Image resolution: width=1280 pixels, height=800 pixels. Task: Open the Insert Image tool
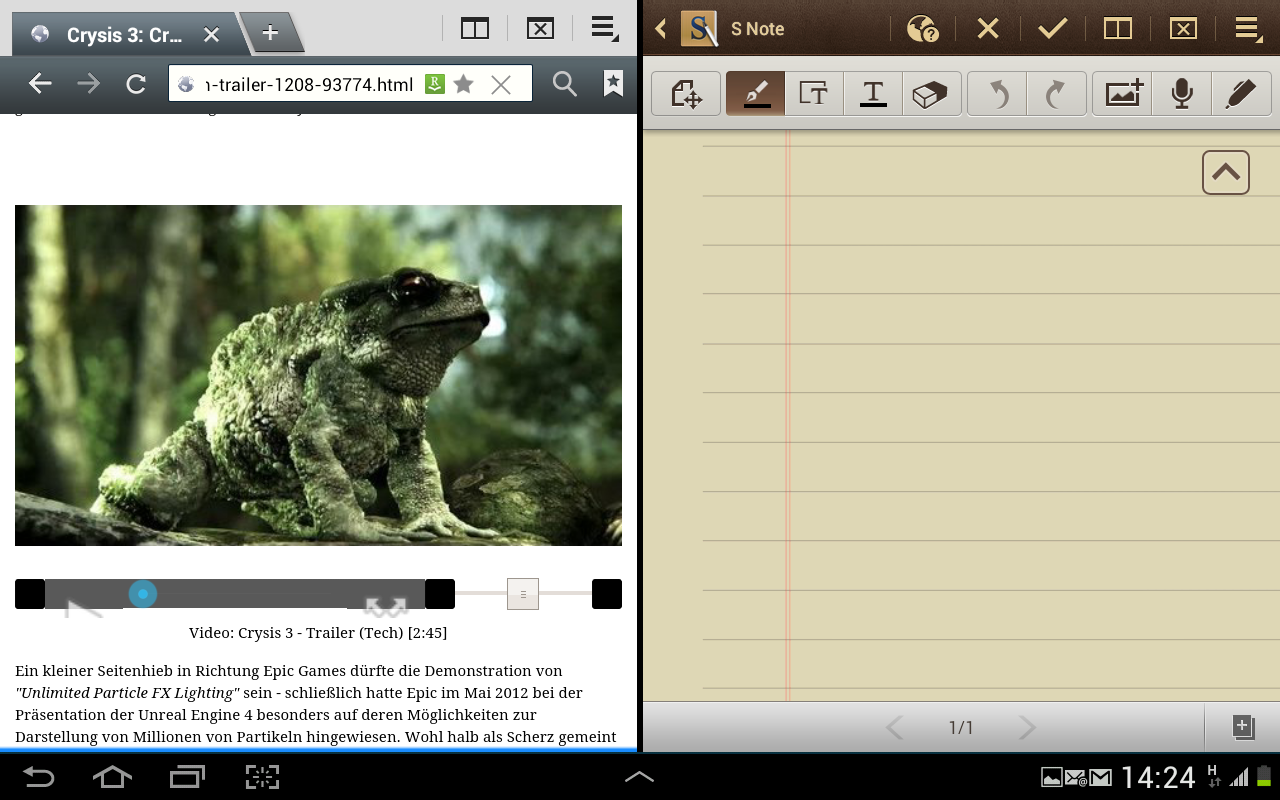(x=1121, y=93)
